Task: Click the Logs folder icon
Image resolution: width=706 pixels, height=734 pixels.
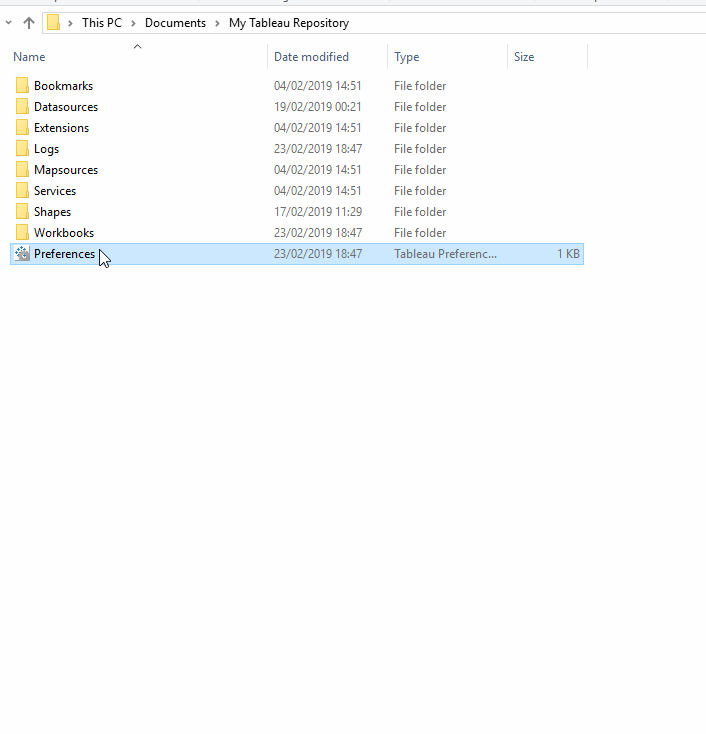Action: [22, 149]
